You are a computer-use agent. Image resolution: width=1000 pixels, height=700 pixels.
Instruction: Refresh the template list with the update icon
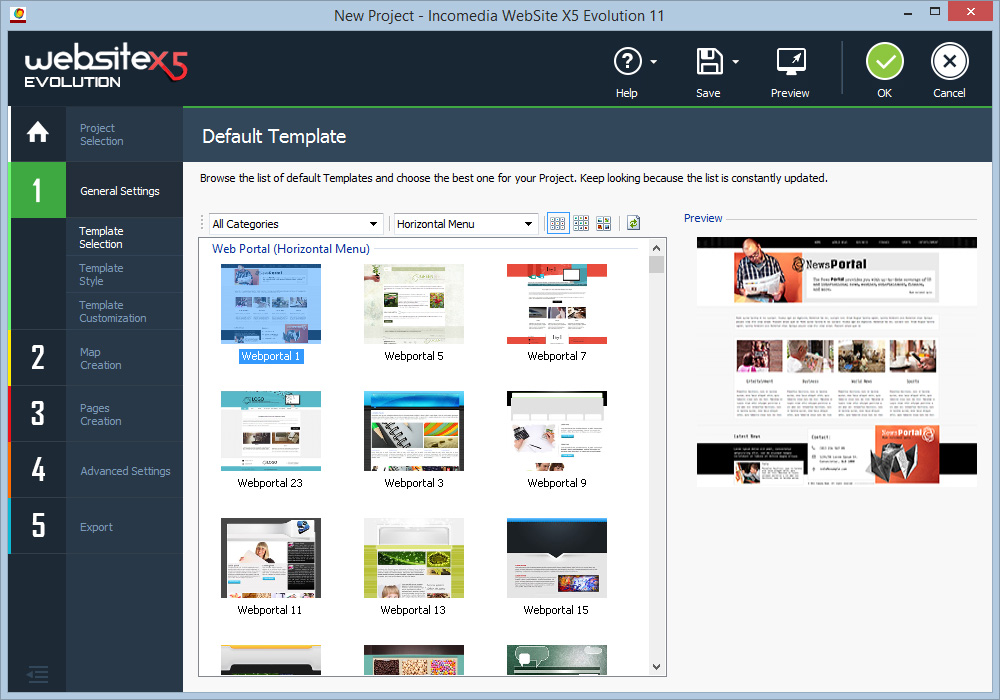point(632,223)
